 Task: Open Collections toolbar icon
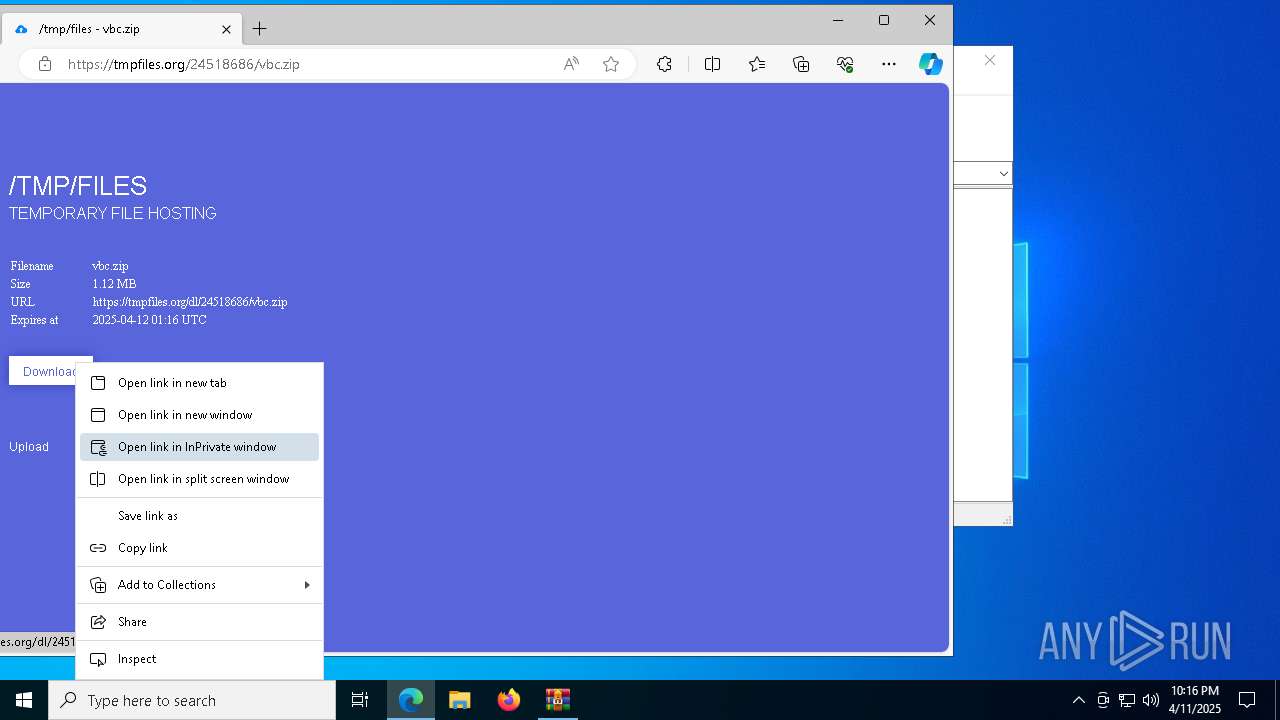801,64
